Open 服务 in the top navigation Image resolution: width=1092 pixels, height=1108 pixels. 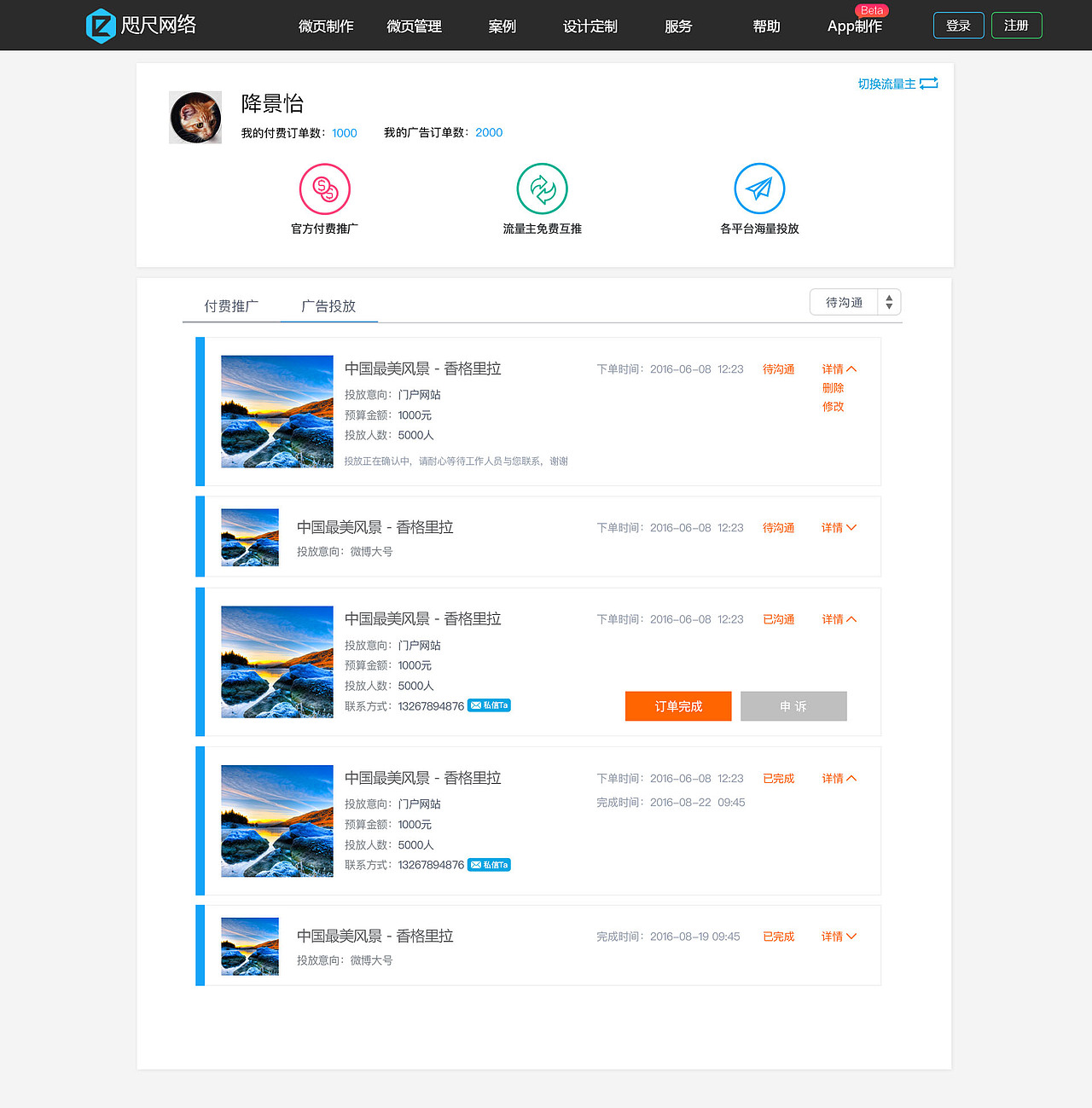678,26
